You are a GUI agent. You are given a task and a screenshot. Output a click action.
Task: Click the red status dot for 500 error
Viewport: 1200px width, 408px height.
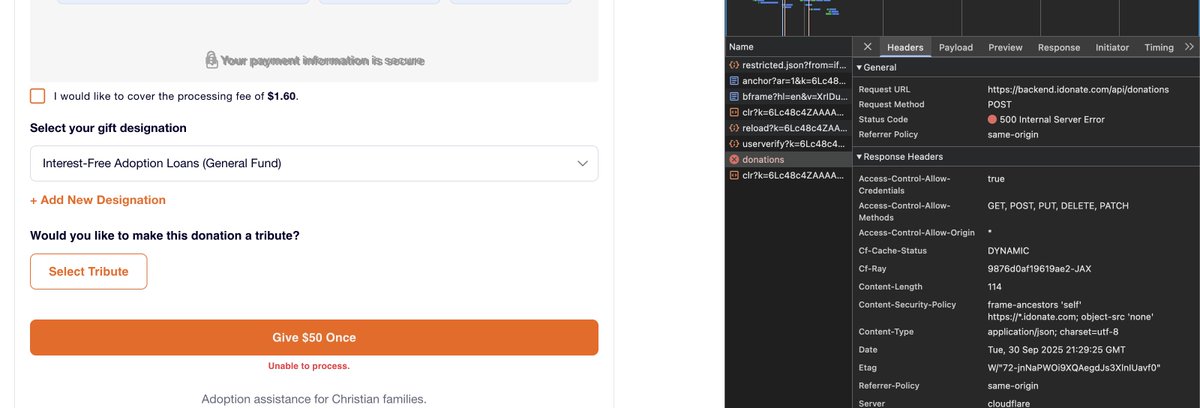click(x=992, y=119)
